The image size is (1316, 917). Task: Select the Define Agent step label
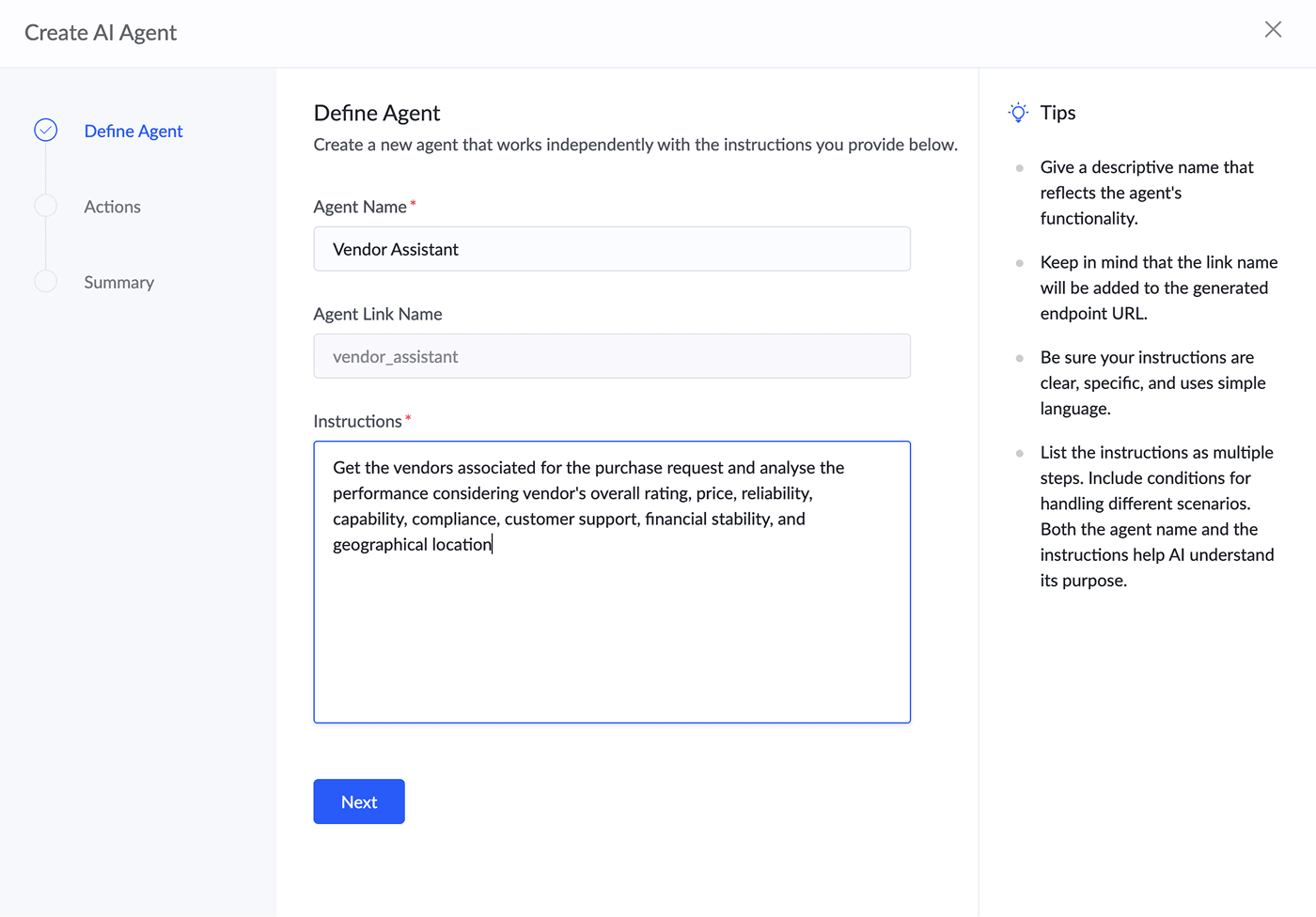pyautogui.click(x=133, y=132)
